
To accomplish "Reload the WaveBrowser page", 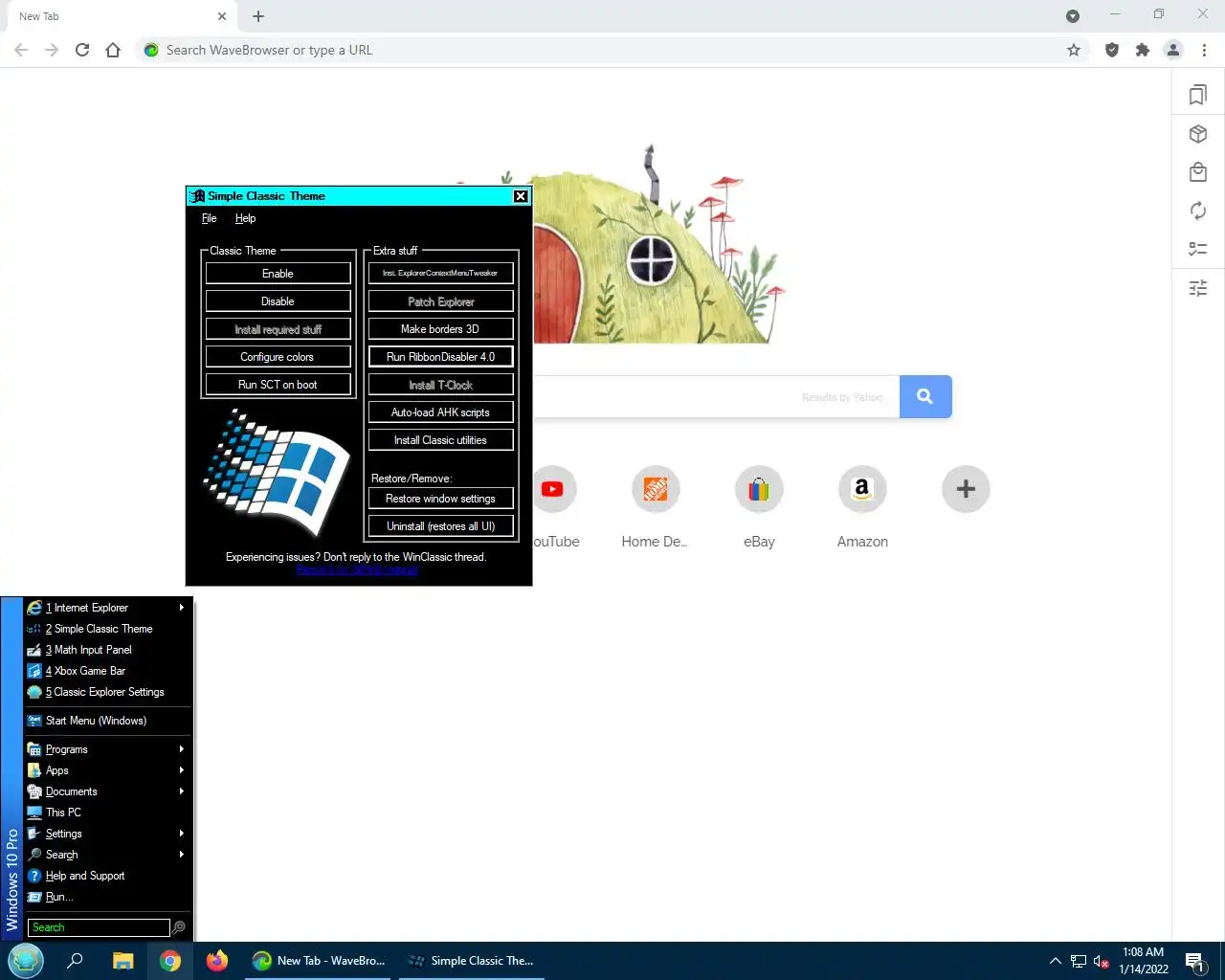I will (82, 50).
